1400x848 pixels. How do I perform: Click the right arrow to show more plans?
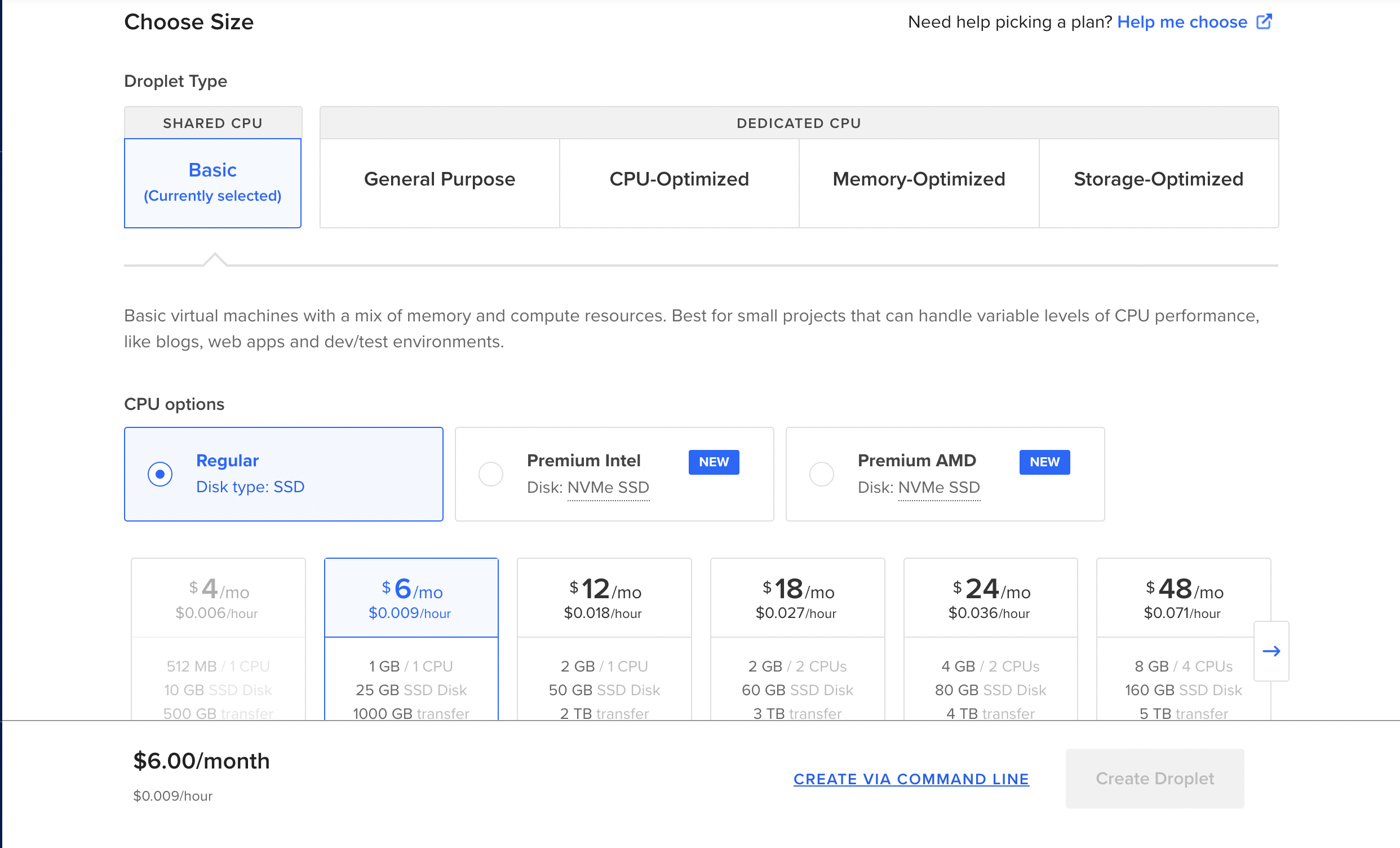[1271, 651]
